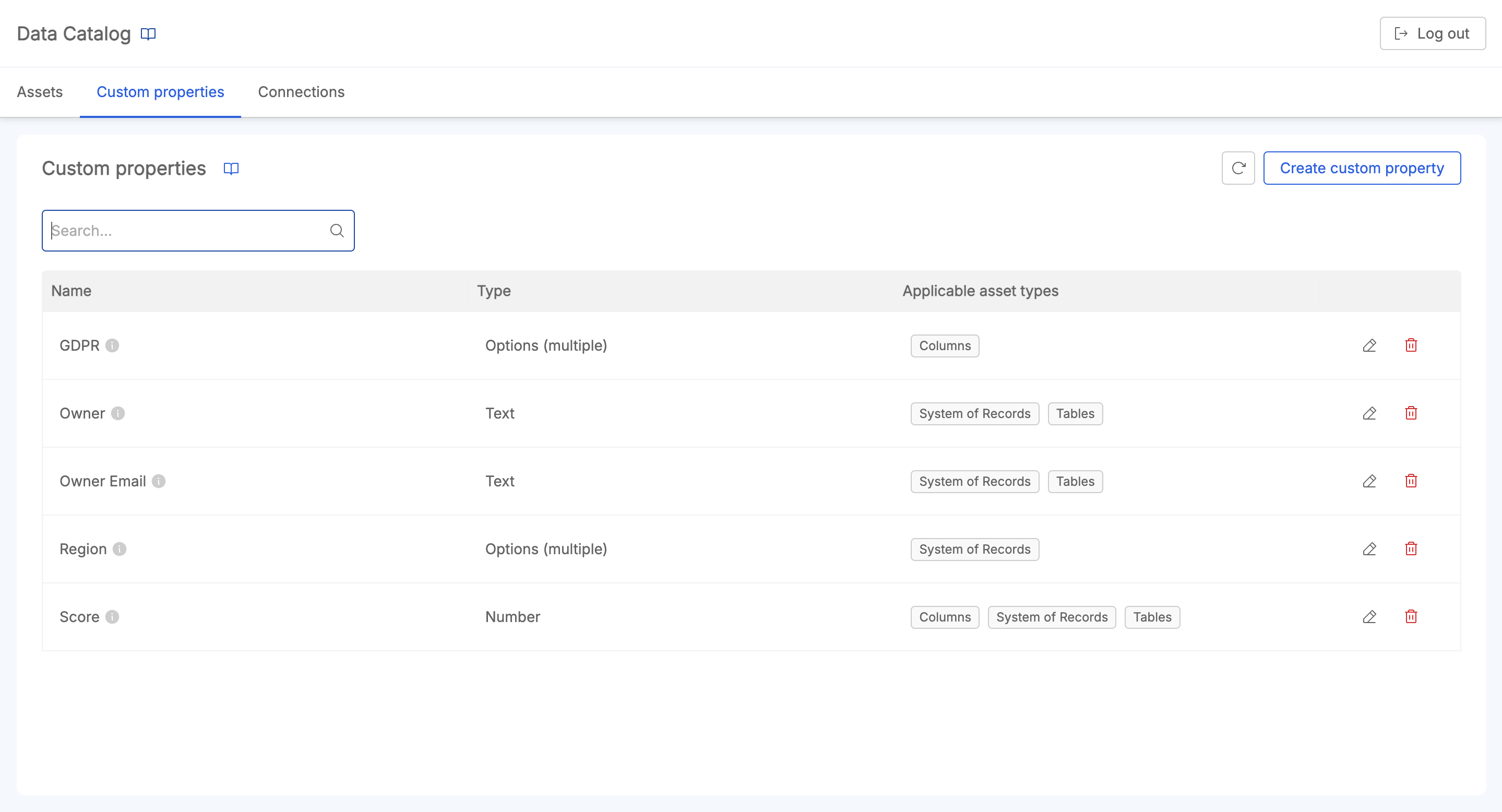Click the delete icon for Region property
This screenshot has height=812, width=1502.
1411,549
